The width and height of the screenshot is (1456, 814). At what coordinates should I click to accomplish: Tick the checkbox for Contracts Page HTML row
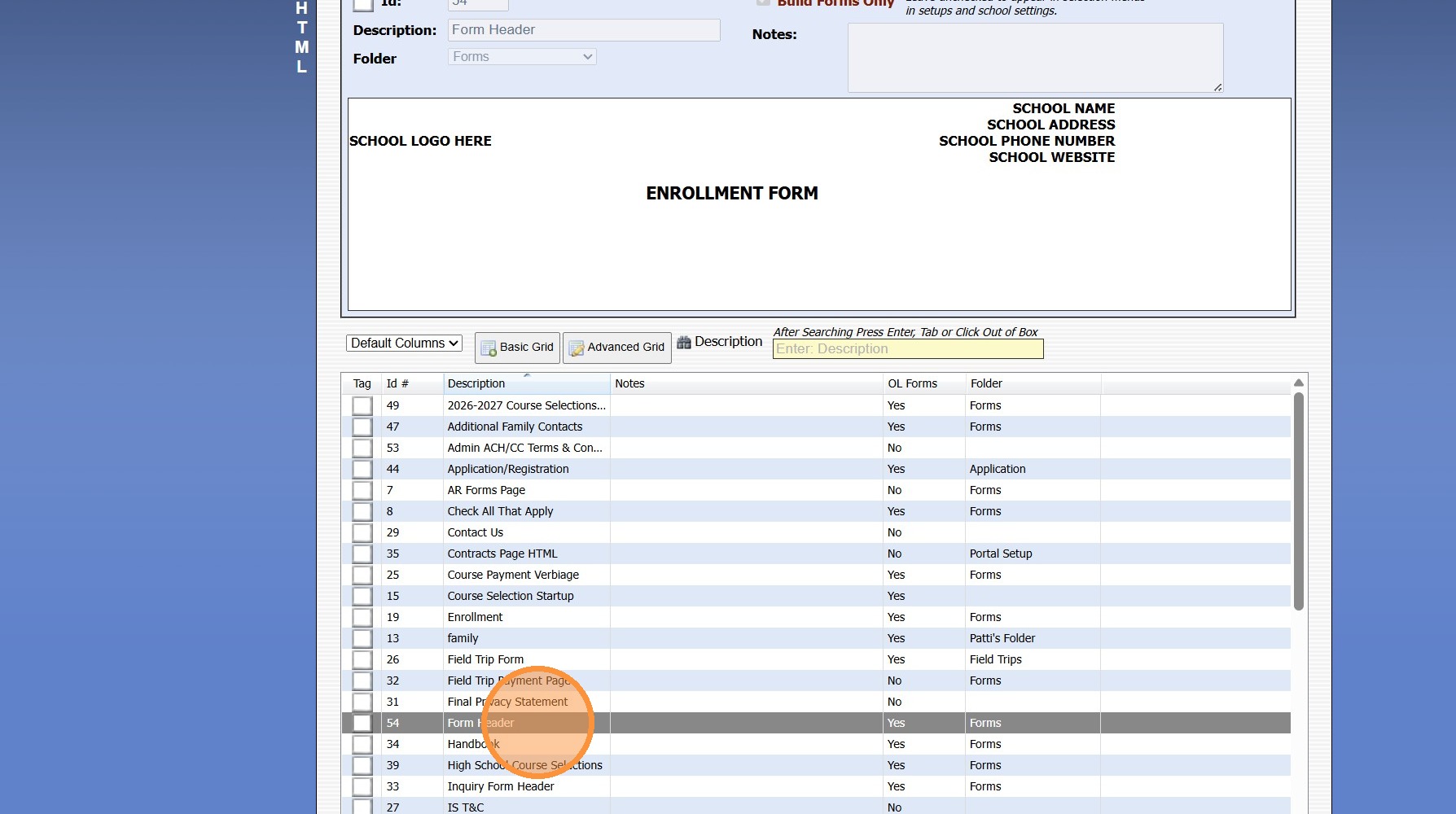point(362,554)
